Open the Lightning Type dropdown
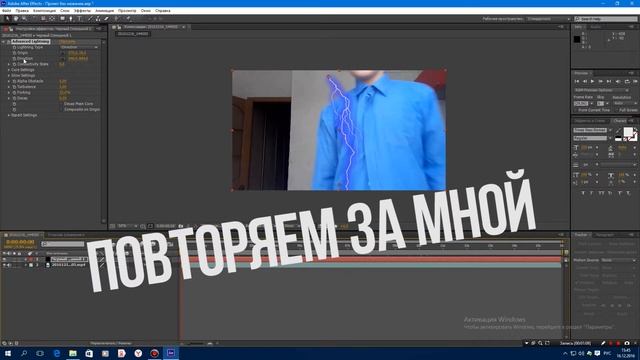 pyautogui.click(x=79, y=47)
